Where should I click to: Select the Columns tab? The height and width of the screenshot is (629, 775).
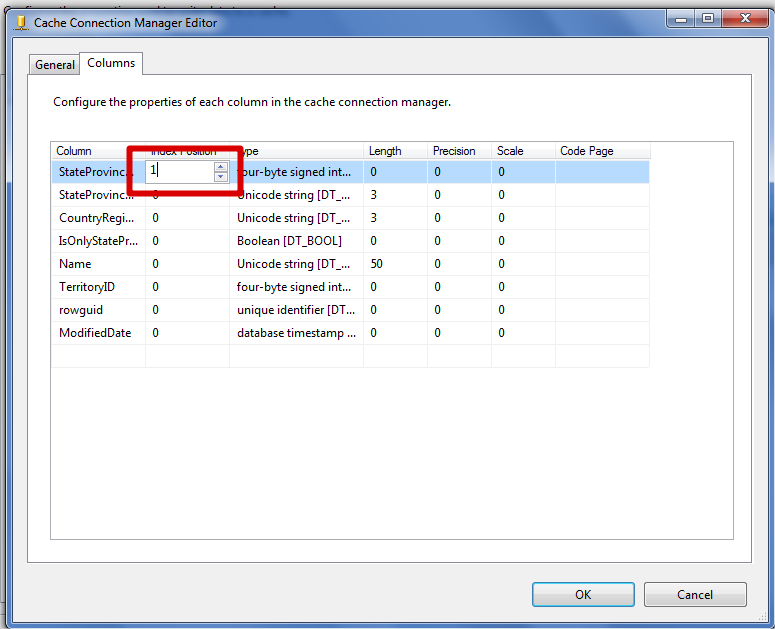111,63
